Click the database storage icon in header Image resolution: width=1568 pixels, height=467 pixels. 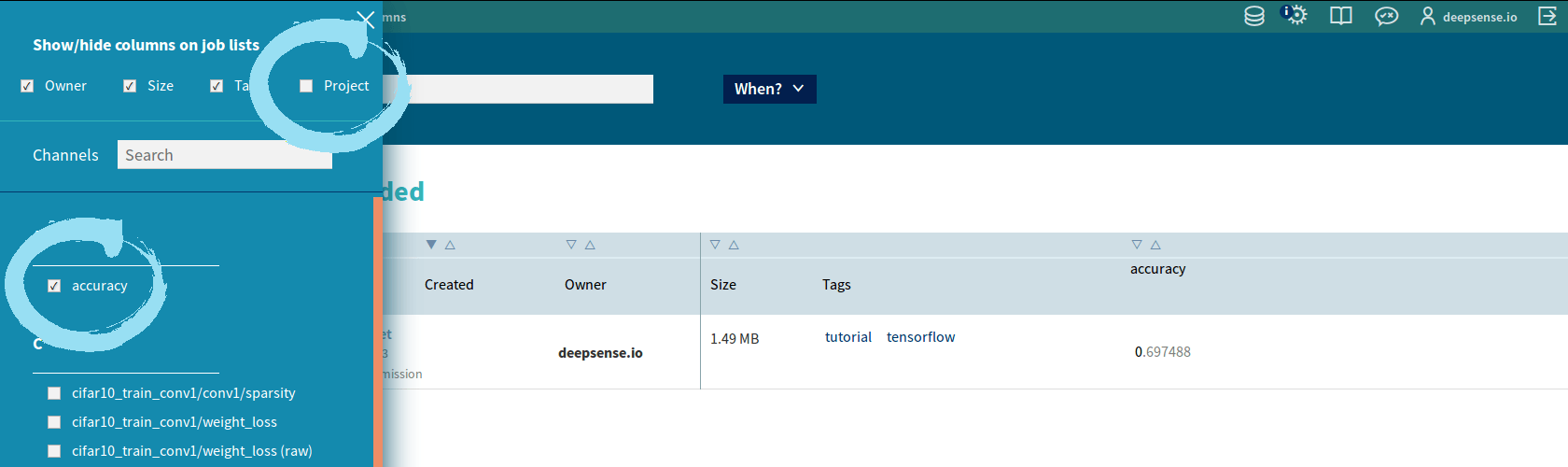pyautogui.click(x=1254, y=16)
